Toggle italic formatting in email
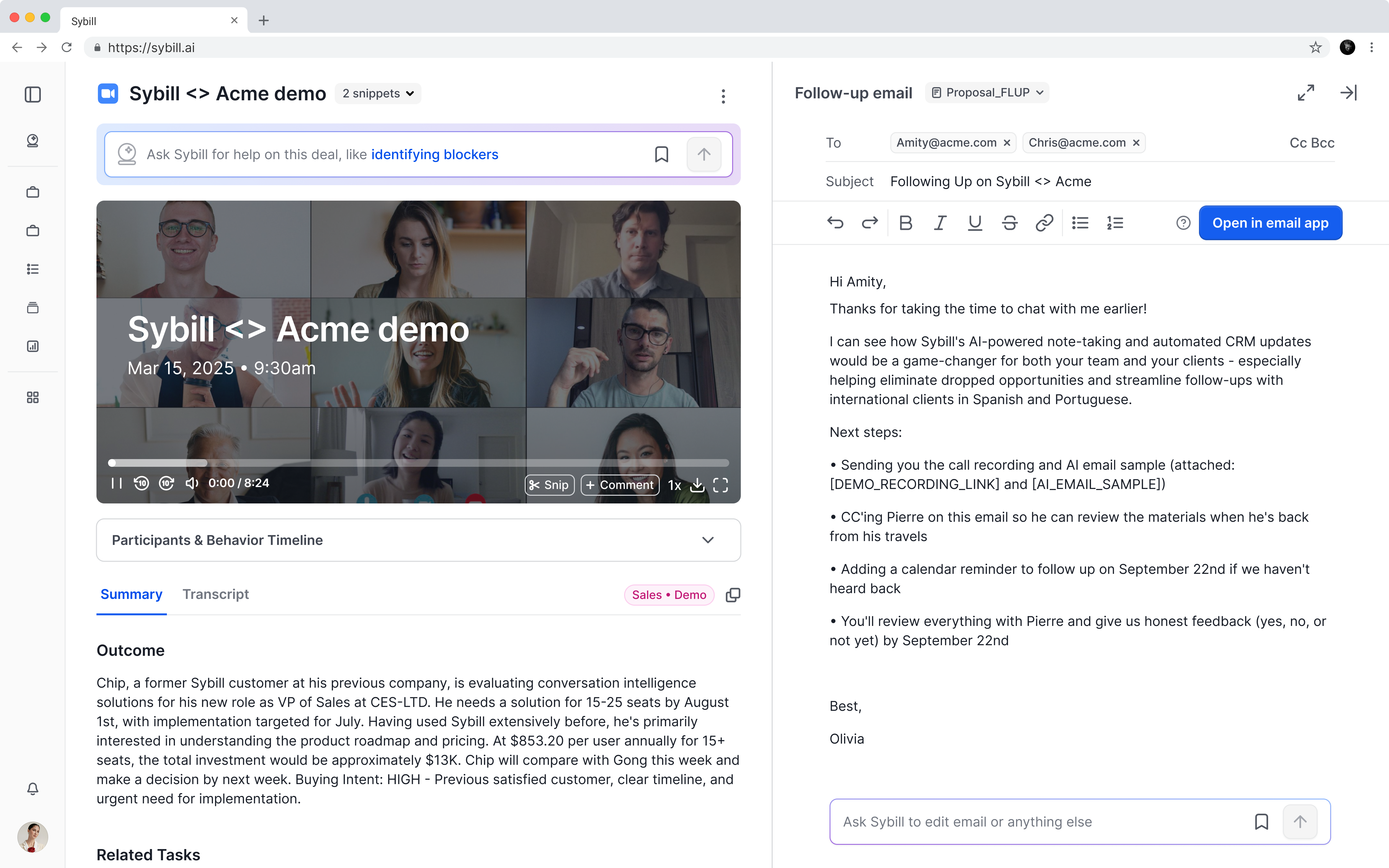This screenshot has height=868, width=1389. point(940,223)
